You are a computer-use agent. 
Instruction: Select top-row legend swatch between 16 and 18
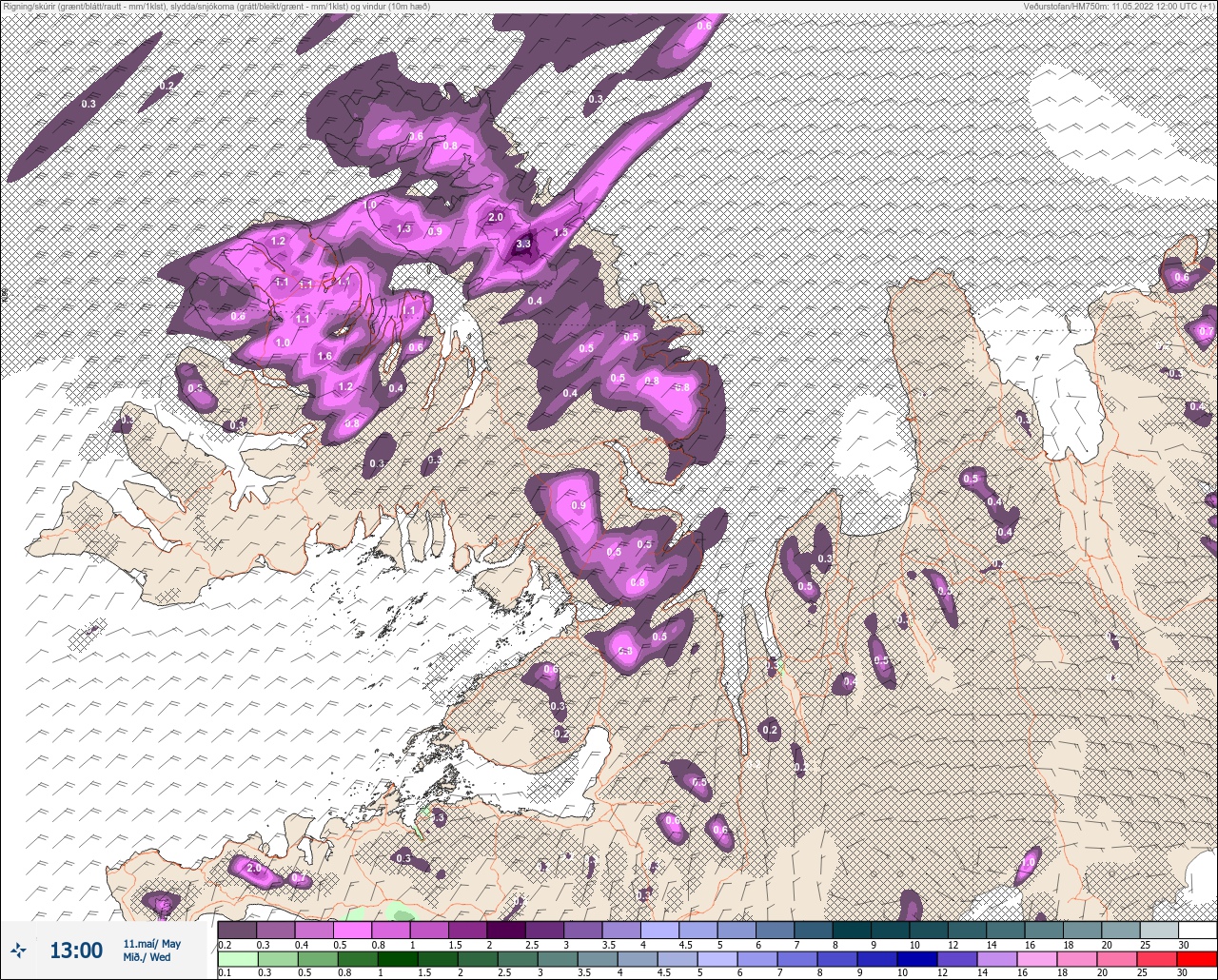[1043, 930]
